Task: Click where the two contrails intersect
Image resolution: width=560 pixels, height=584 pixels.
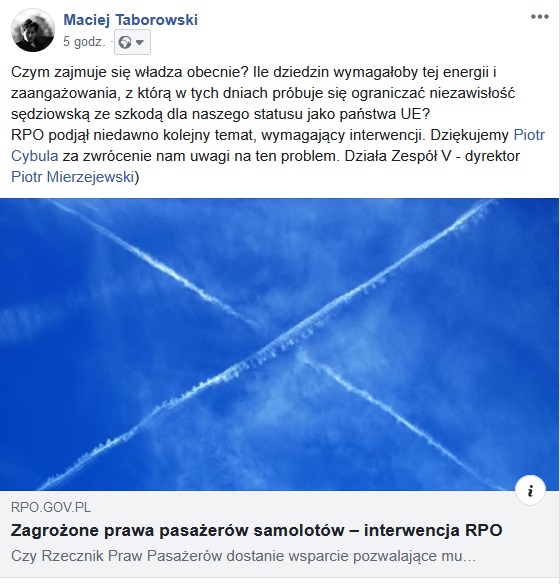Action: (294, 341)
